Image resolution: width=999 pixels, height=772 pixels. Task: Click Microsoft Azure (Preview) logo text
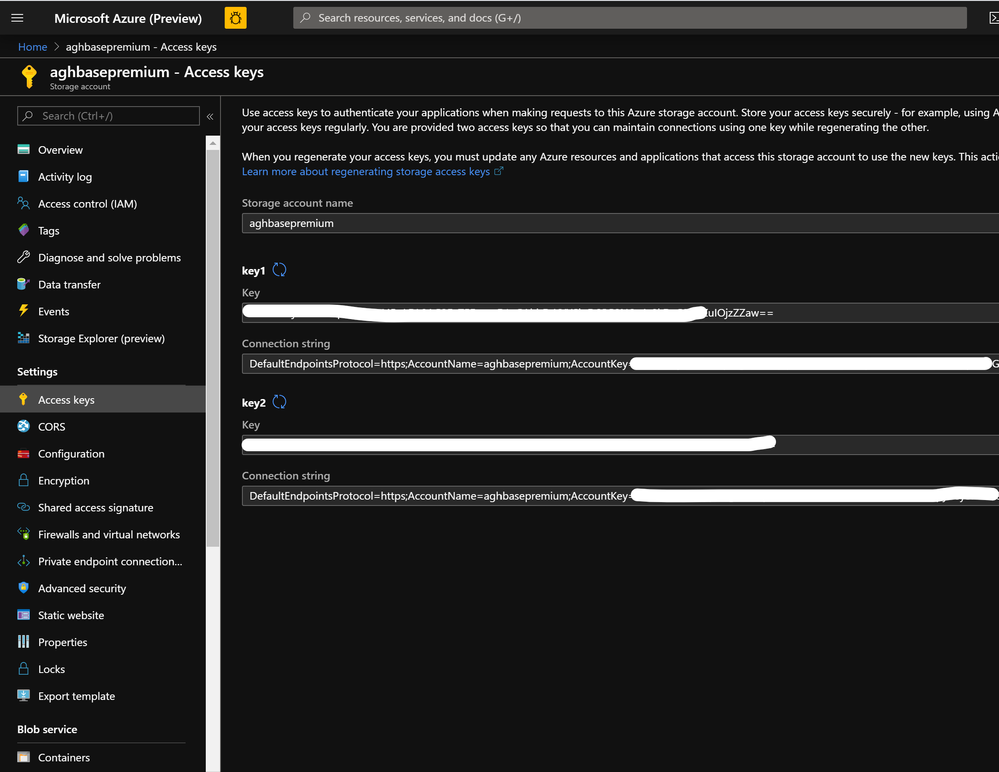pyautogui.click(x=127, y=18)
